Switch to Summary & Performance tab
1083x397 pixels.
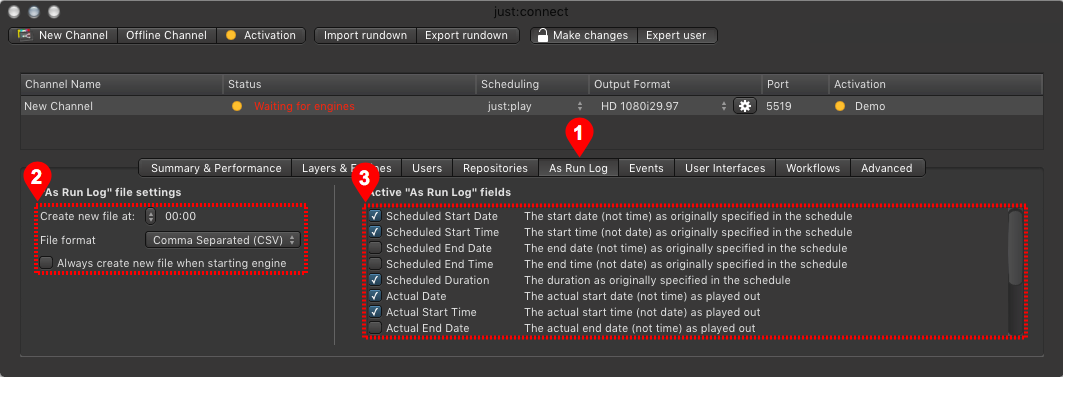216,168
